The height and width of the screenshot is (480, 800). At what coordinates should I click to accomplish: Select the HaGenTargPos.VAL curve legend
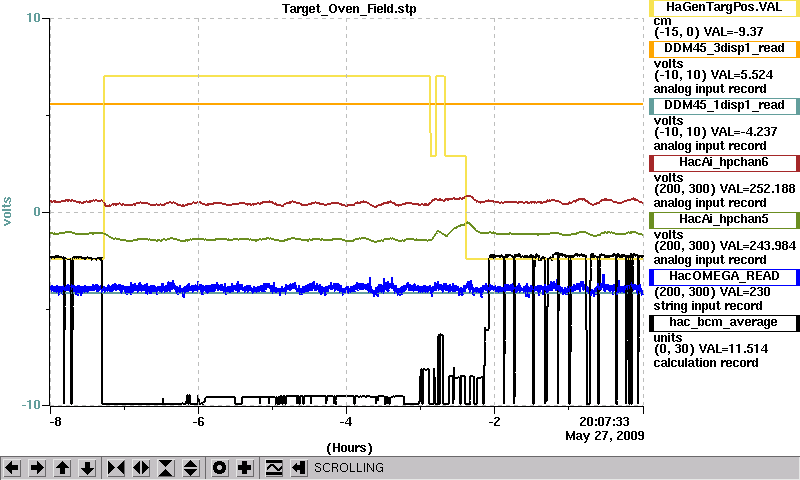click(x=724, y=8)
